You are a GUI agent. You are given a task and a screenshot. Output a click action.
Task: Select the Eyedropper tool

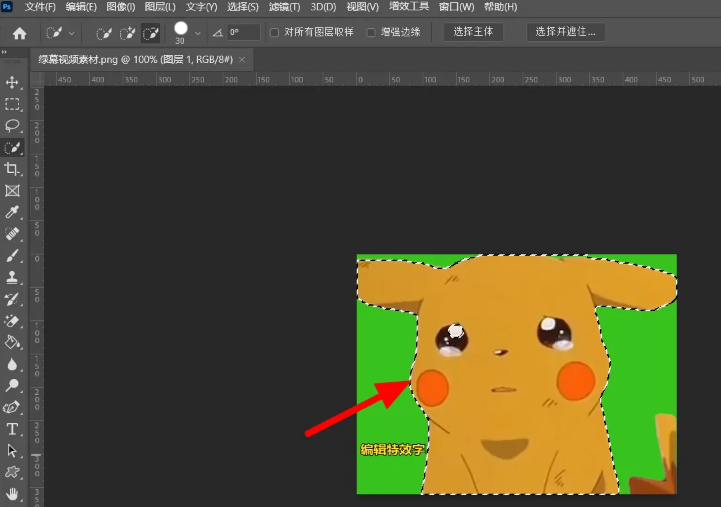coord(13,212)
